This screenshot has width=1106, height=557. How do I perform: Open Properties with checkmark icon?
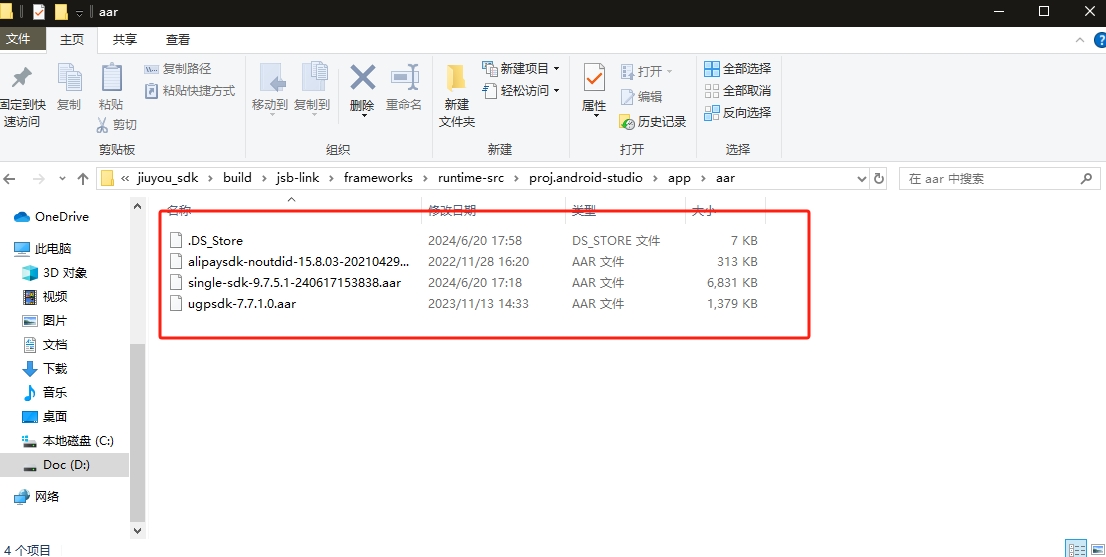[x=594, y=80]
